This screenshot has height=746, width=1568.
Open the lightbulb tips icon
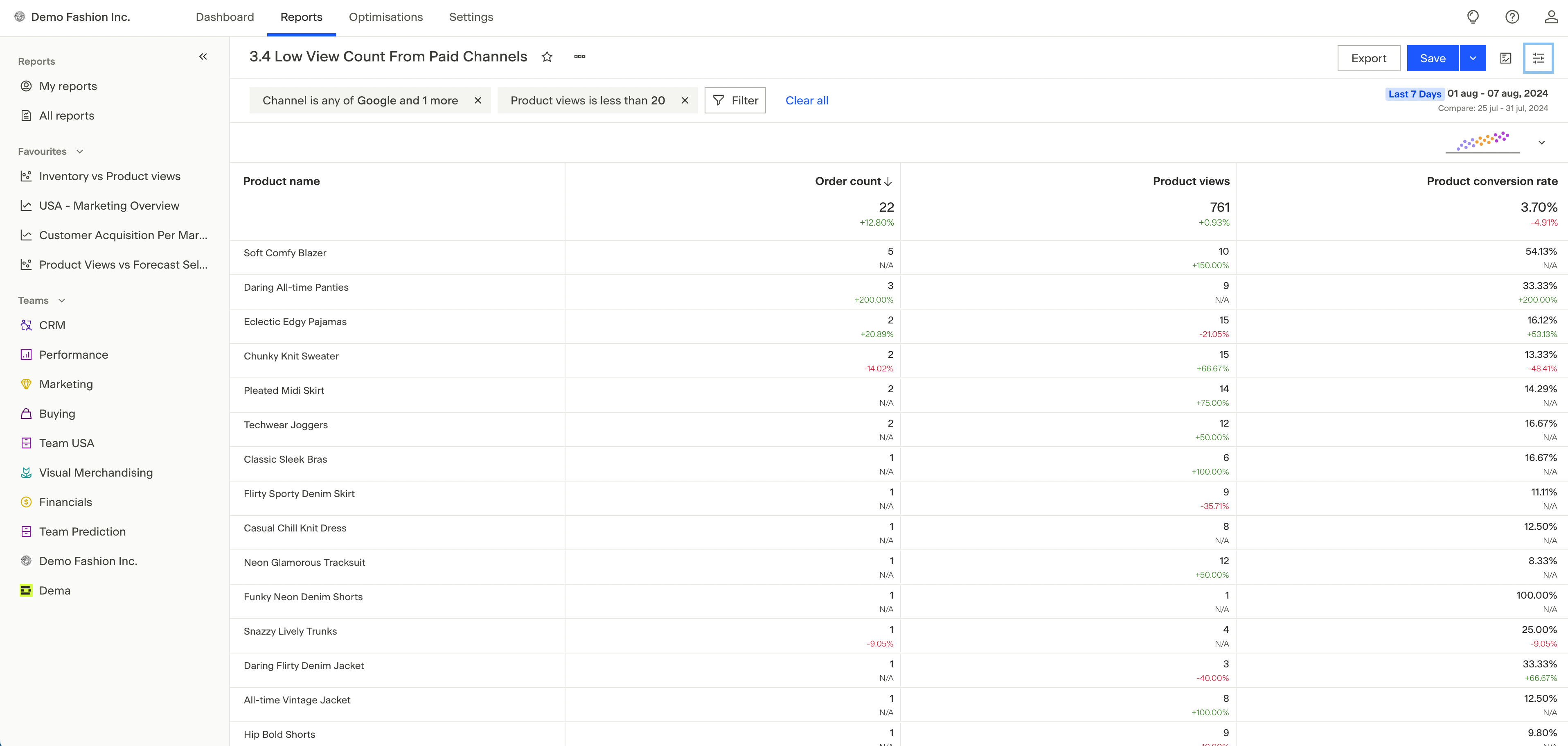1472,17
